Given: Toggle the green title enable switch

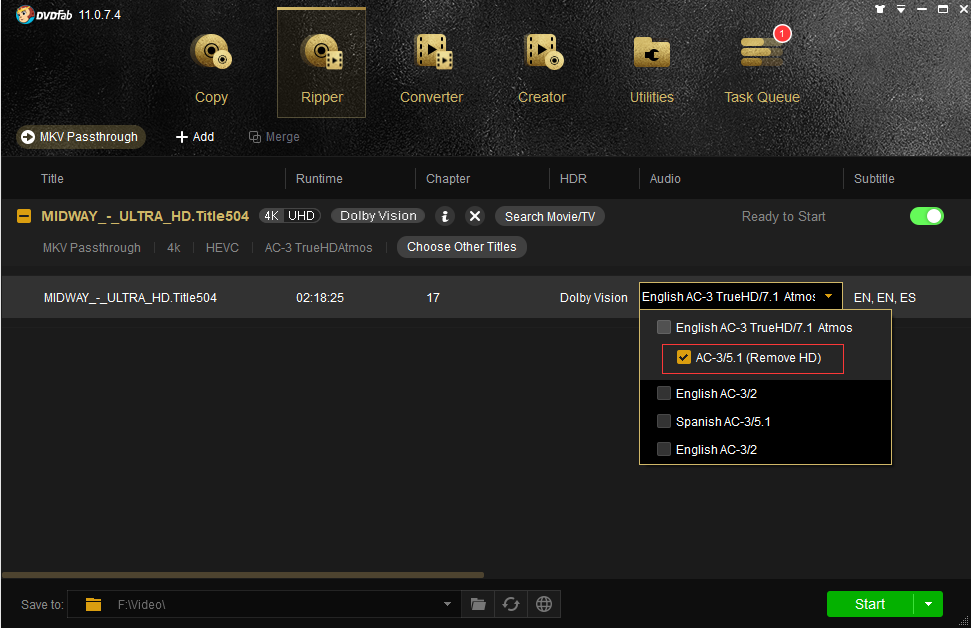Looking at the screenshot, I should (926, 216).
